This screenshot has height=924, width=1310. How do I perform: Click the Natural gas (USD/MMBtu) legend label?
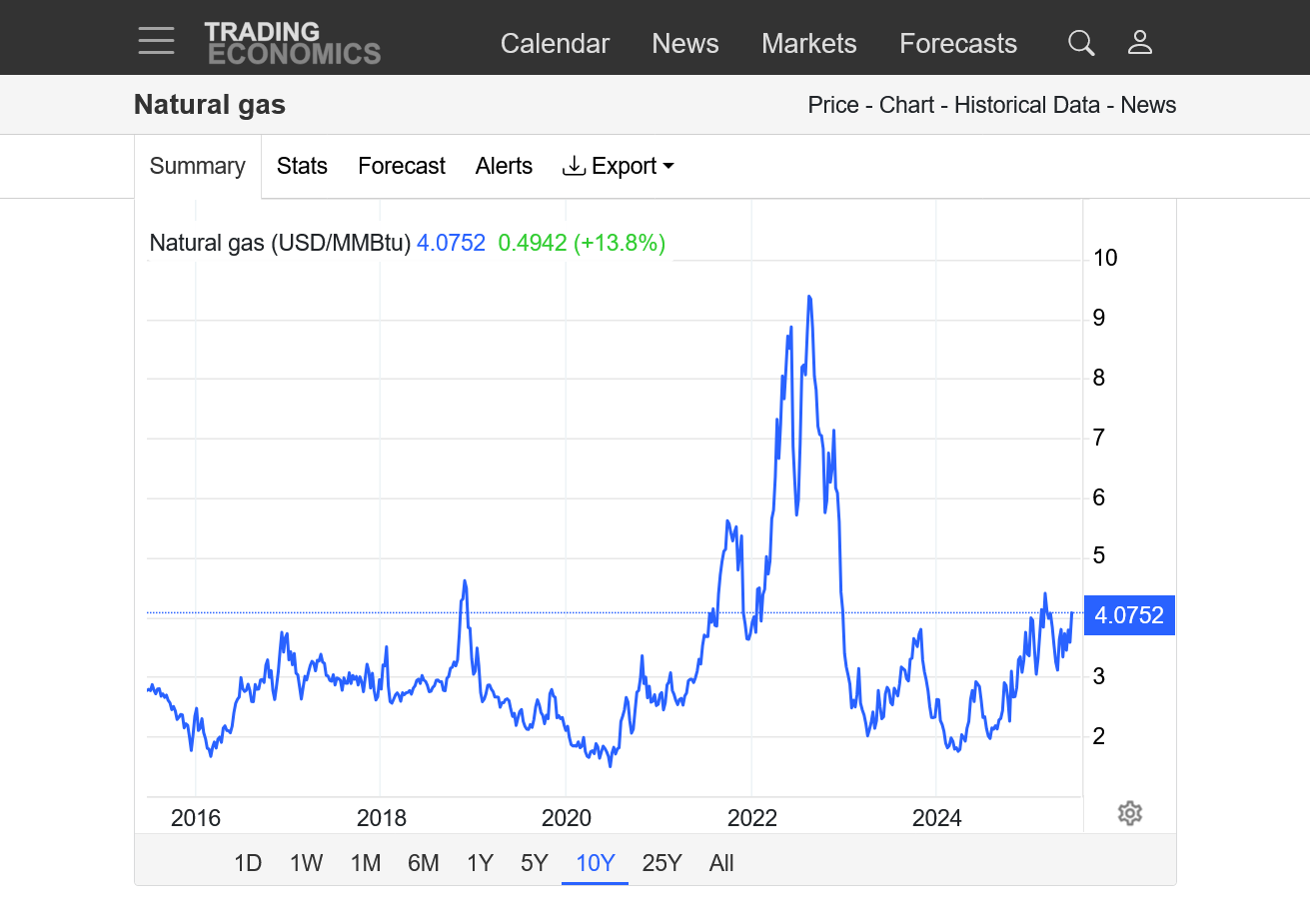280,243
